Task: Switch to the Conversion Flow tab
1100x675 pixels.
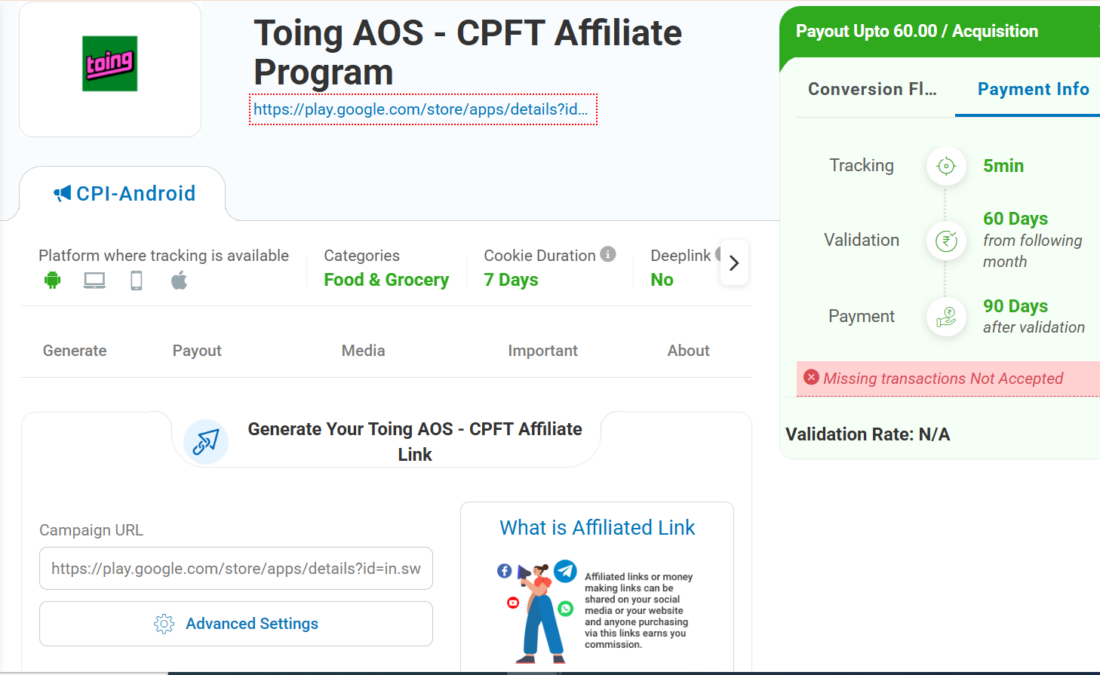Action: [x=872, y=89]
